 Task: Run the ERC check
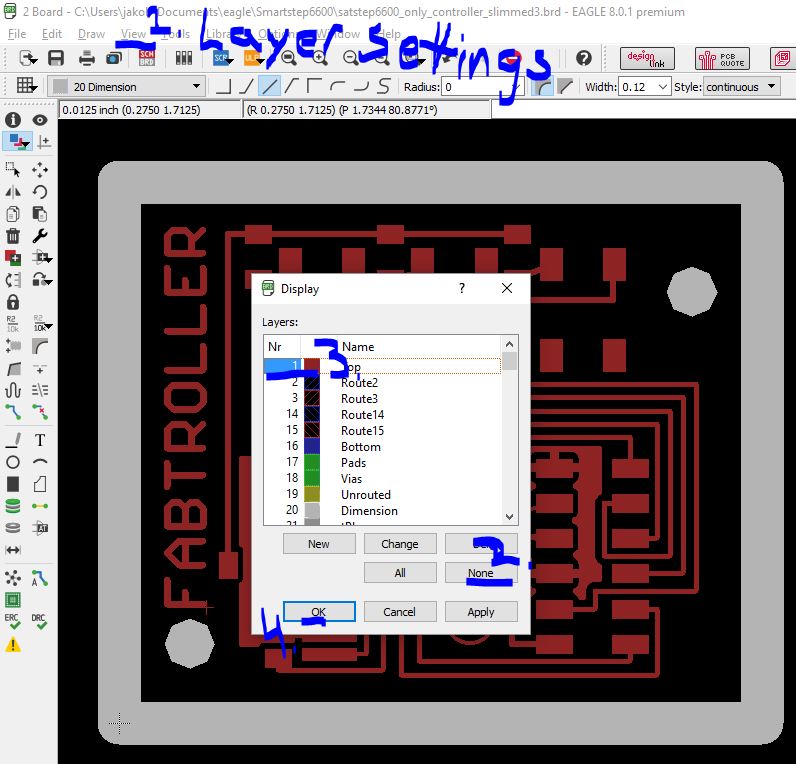click(x=13, y=621)
